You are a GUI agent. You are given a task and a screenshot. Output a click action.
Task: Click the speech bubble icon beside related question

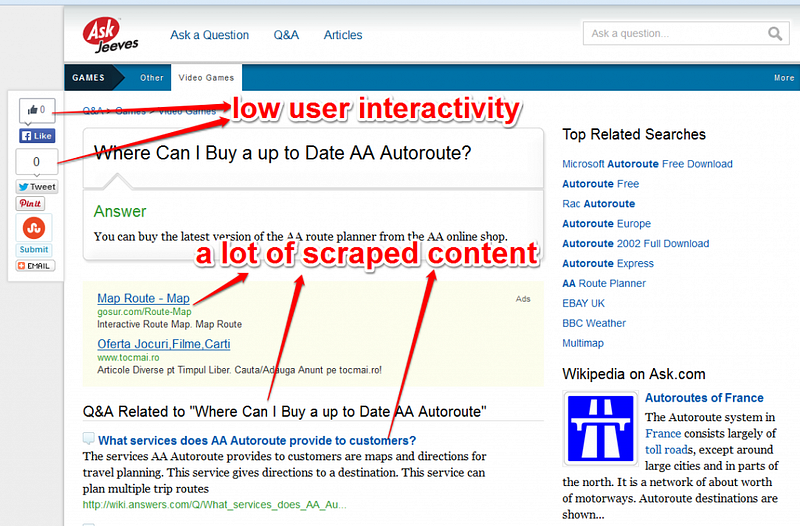(x=88, y=438)
